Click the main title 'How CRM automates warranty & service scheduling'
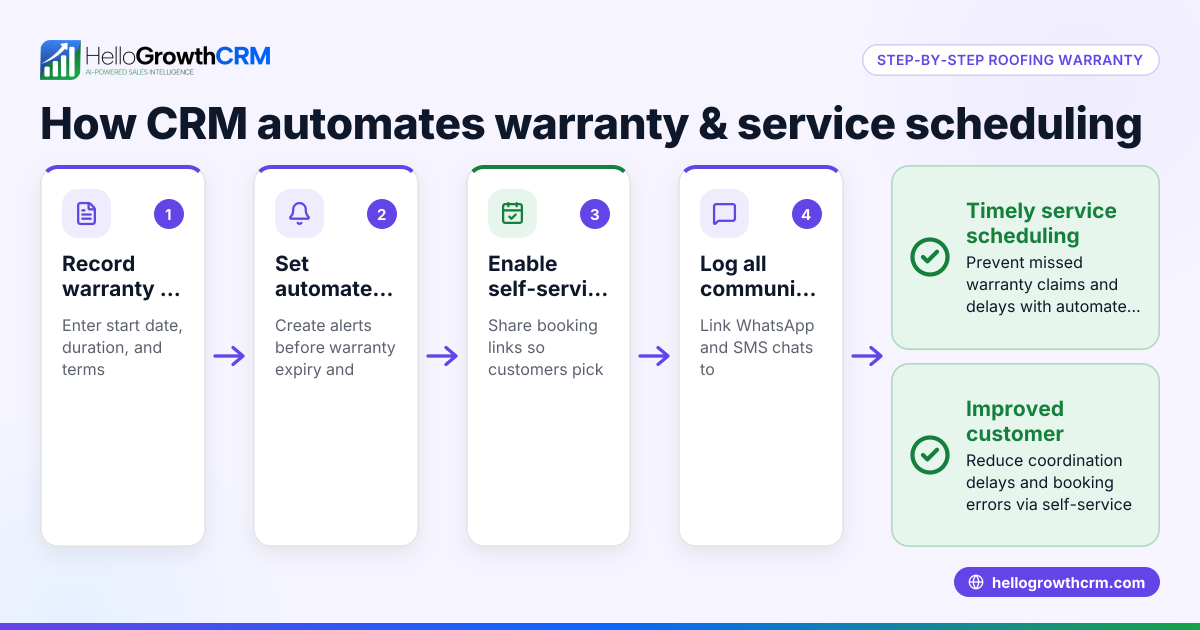Screen dimensions: 1200x630 click(591, 125)
